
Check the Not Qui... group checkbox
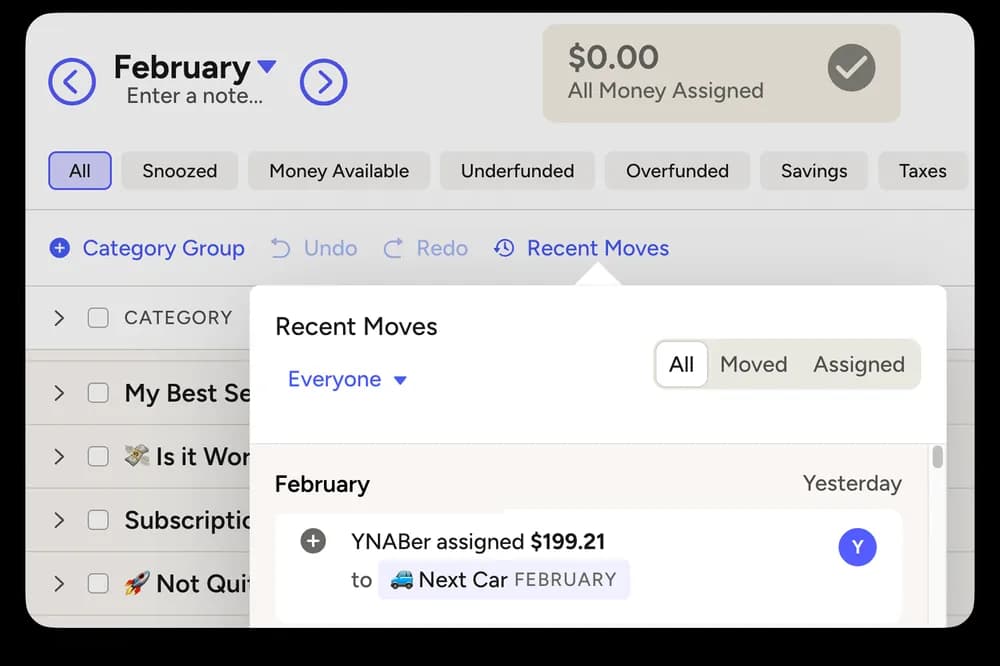(98, 584)
